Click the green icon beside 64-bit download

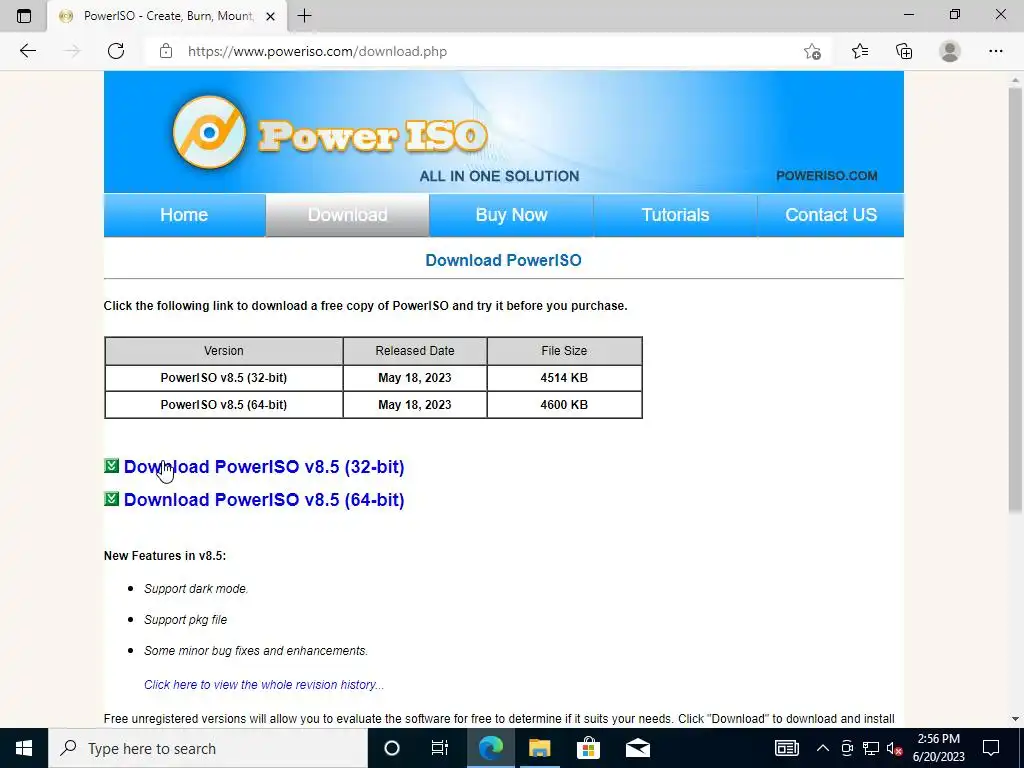112,499
